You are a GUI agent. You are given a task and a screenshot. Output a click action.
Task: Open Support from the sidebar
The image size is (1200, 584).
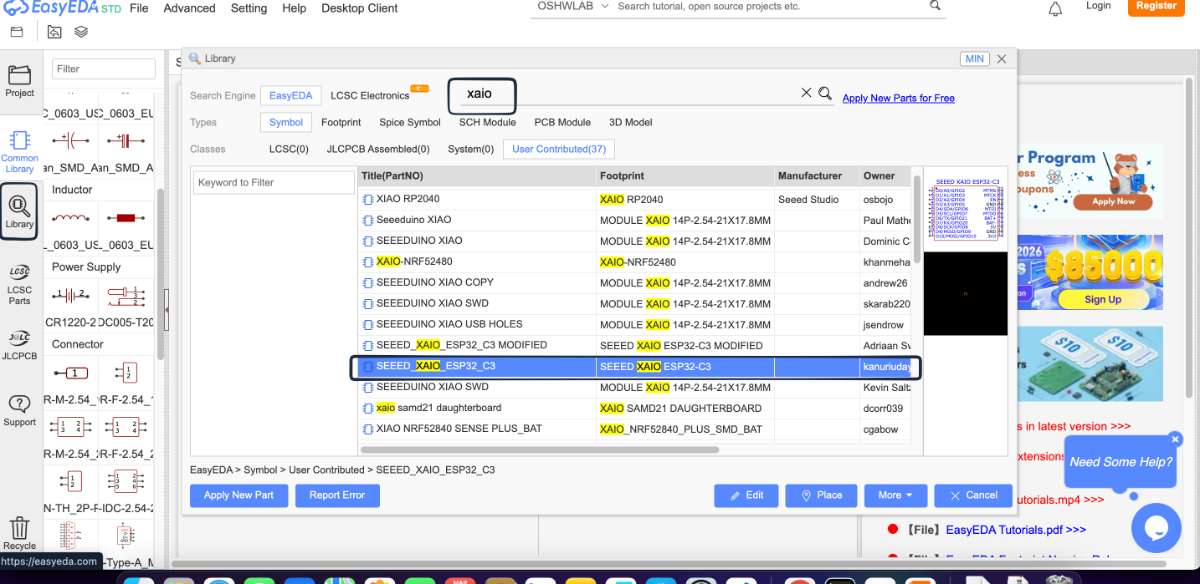[19, 410]
